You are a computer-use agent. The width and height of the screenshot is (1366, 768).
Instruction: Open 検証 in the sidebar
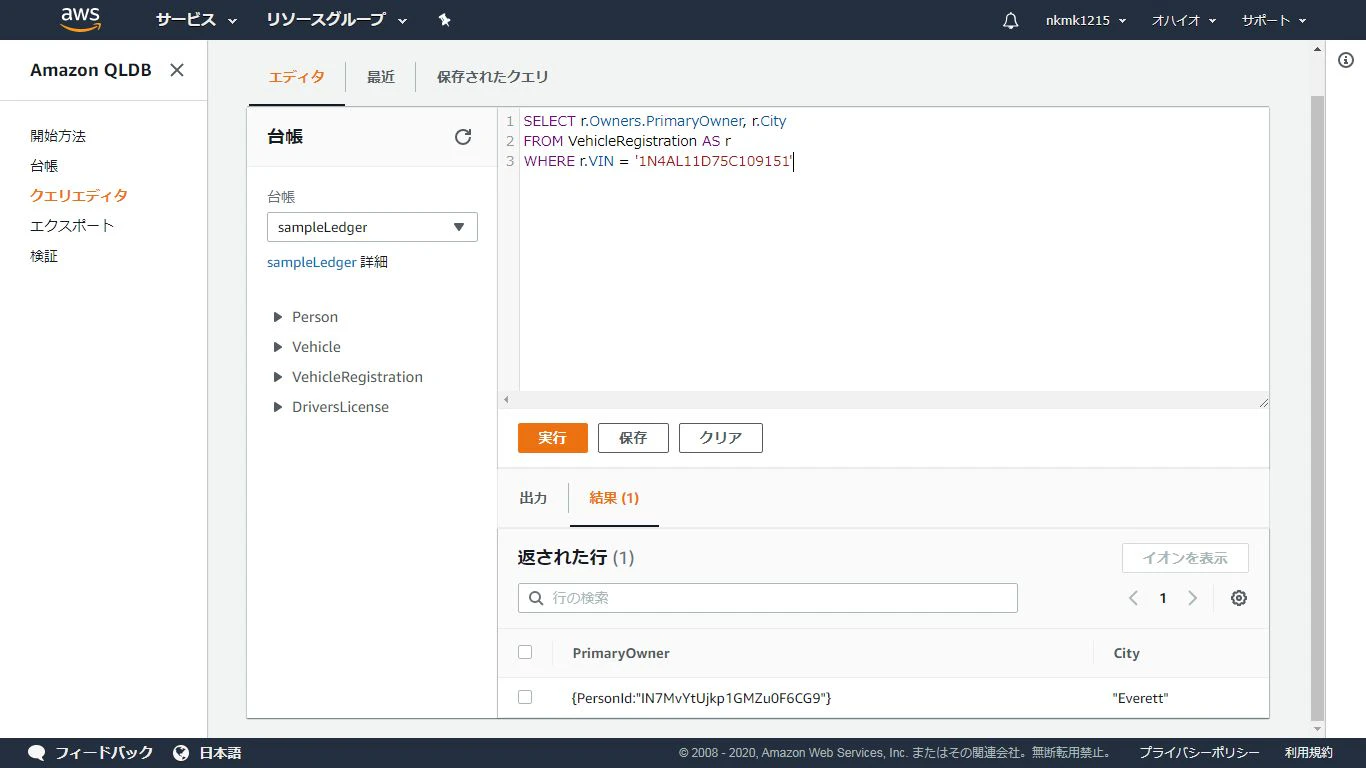(x=44, y=256)
